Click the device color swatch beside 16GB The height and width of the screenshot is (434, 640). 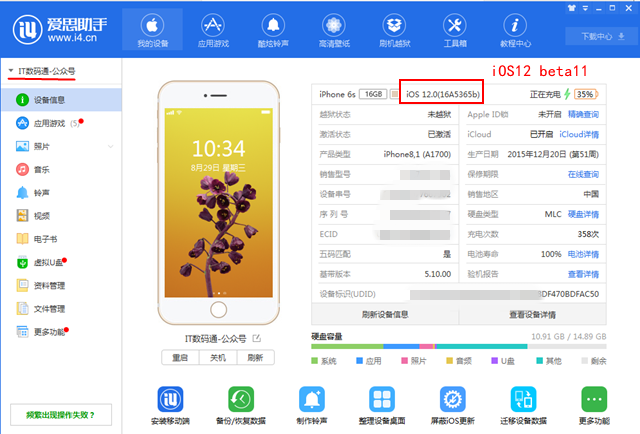[x=394, y=94]
